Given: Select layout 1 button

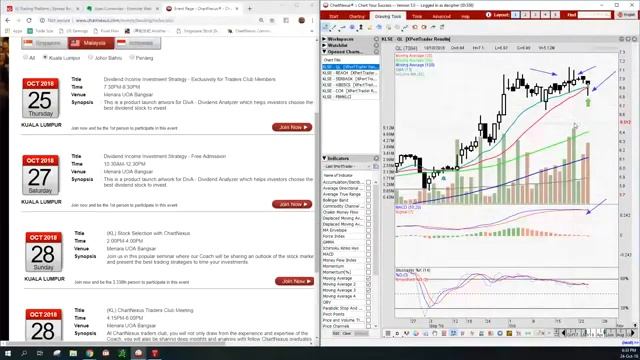Looking at the screenshot, I should click(x=516, y=15).
